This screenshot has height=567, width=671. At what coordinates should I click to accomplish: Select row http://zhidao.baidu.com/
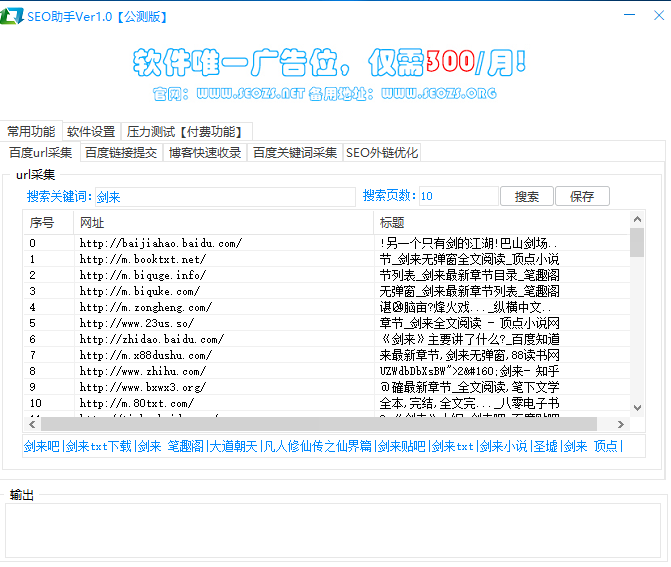327,339
